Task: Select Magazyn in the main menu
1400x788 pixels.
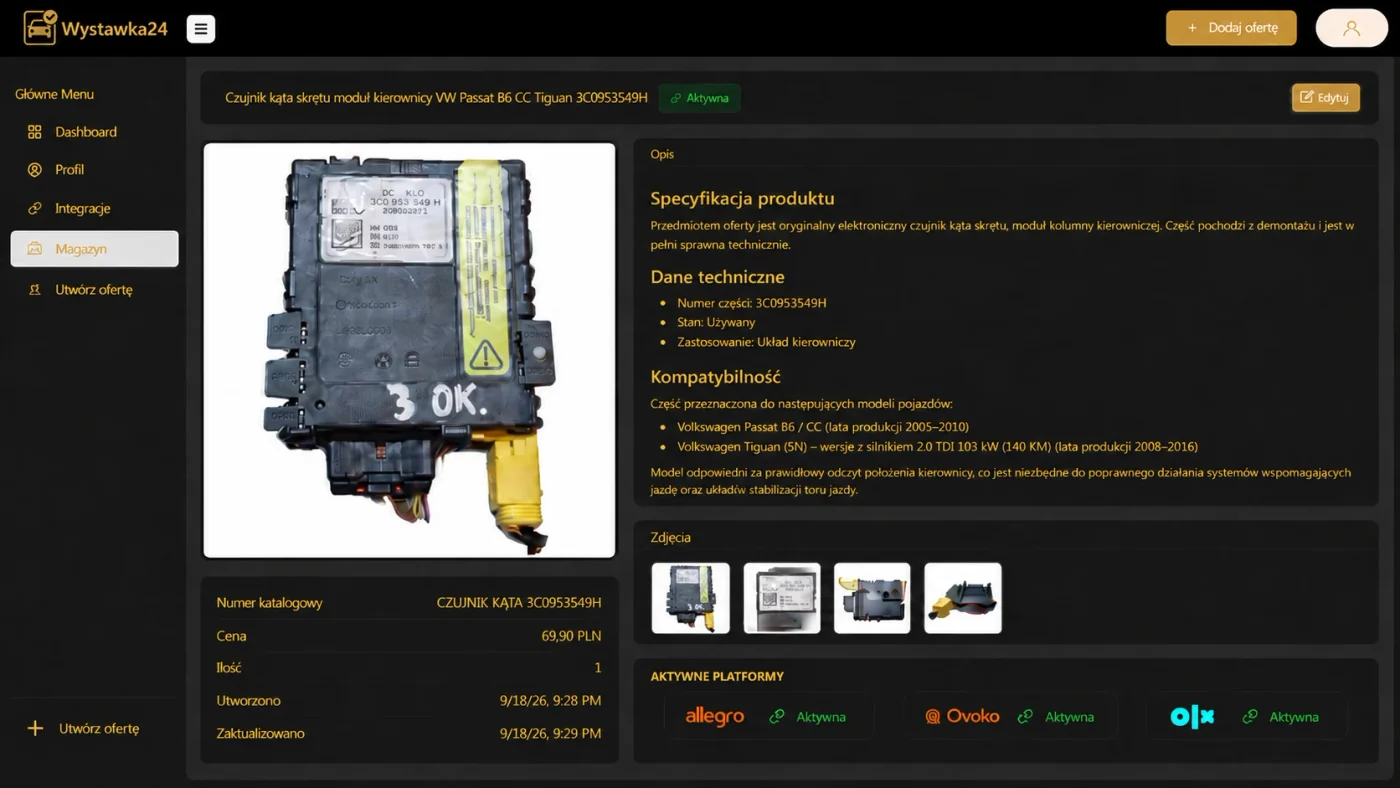Action: (x=95, y=249)
